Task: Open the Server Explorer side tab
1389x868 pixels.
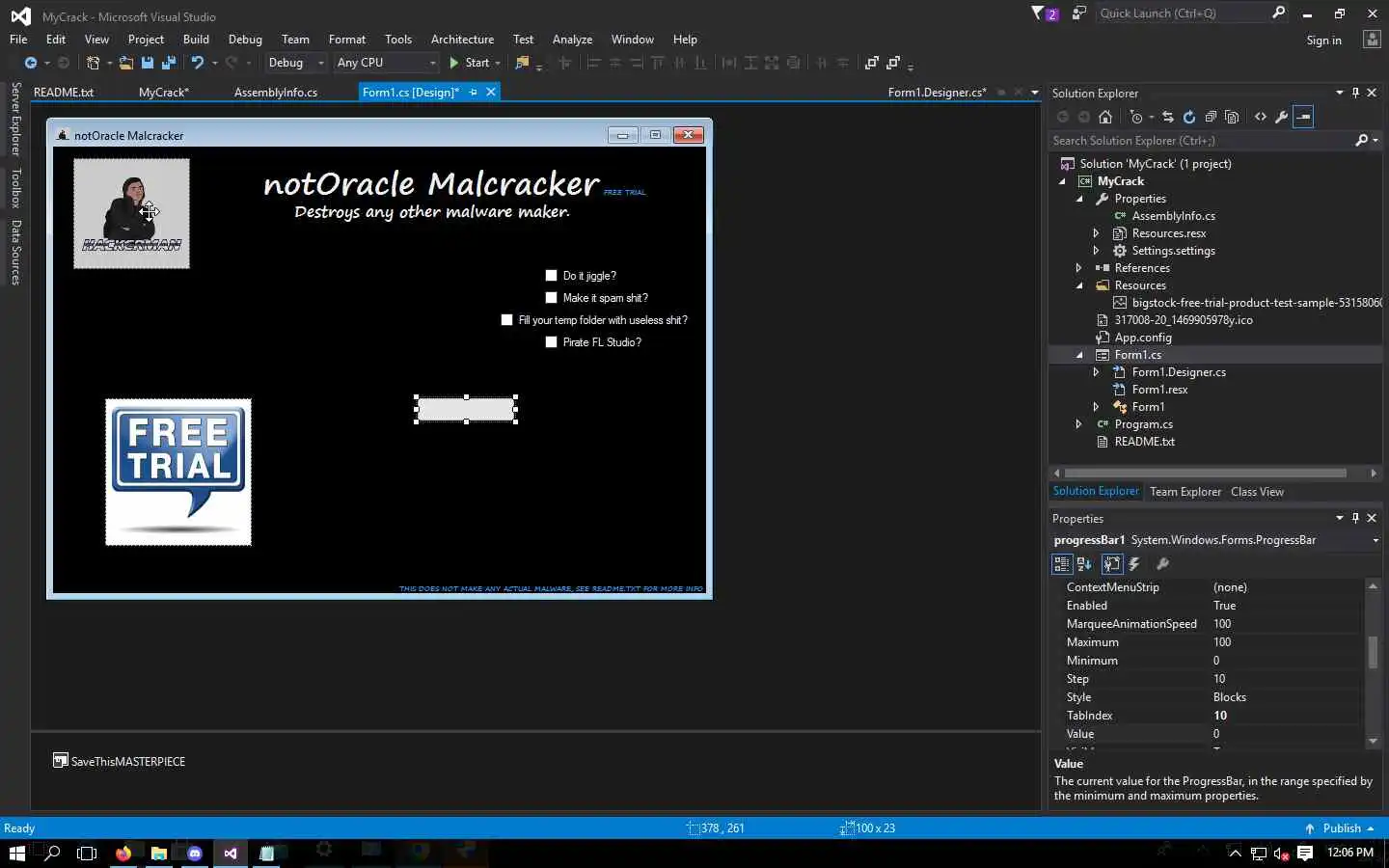Action: coord(15,120)
